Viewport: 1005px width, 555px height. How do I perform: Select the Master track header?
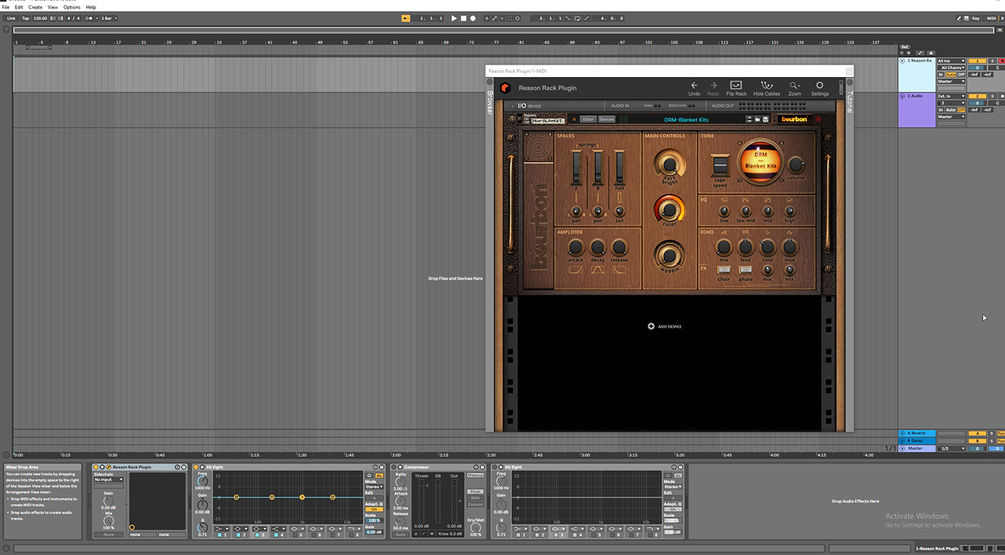click(x=917, y=449)
